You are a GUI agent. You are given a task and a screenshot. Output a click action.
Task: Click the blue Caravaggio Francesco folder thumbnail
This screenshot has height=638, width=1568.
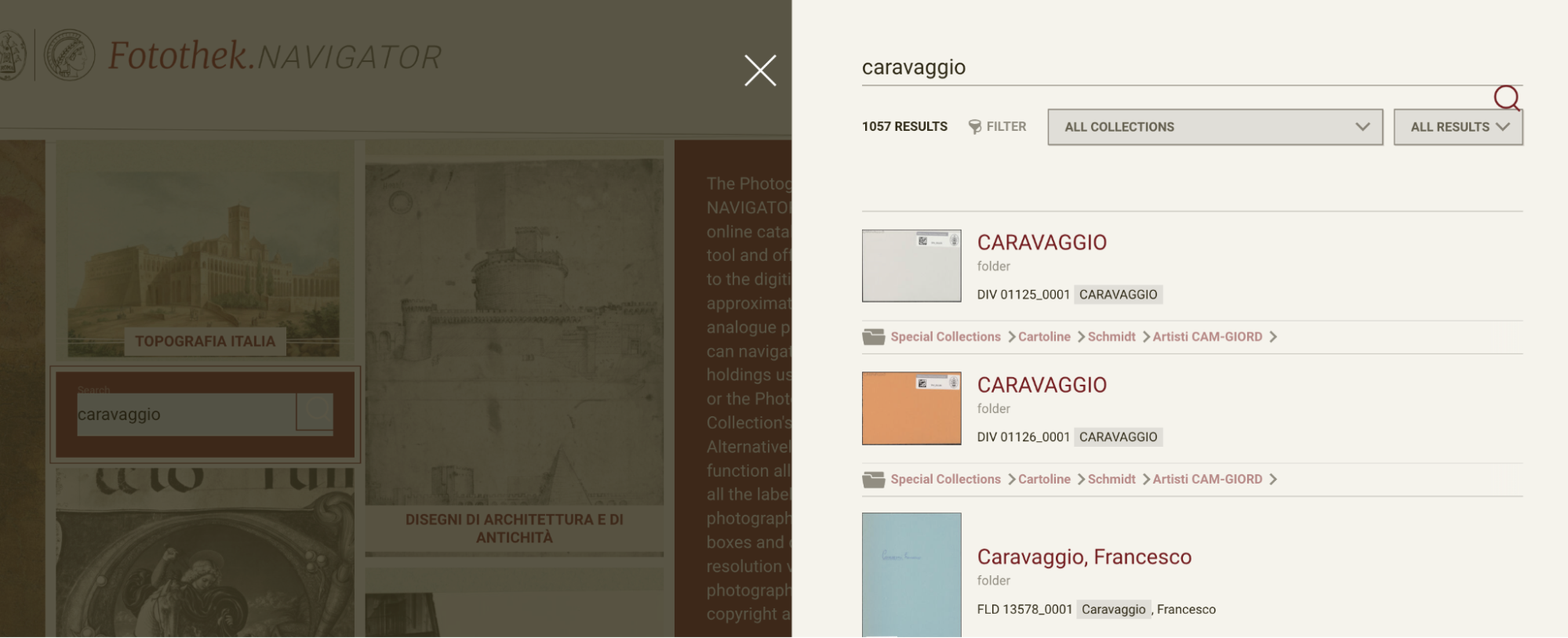click(911, 575)
